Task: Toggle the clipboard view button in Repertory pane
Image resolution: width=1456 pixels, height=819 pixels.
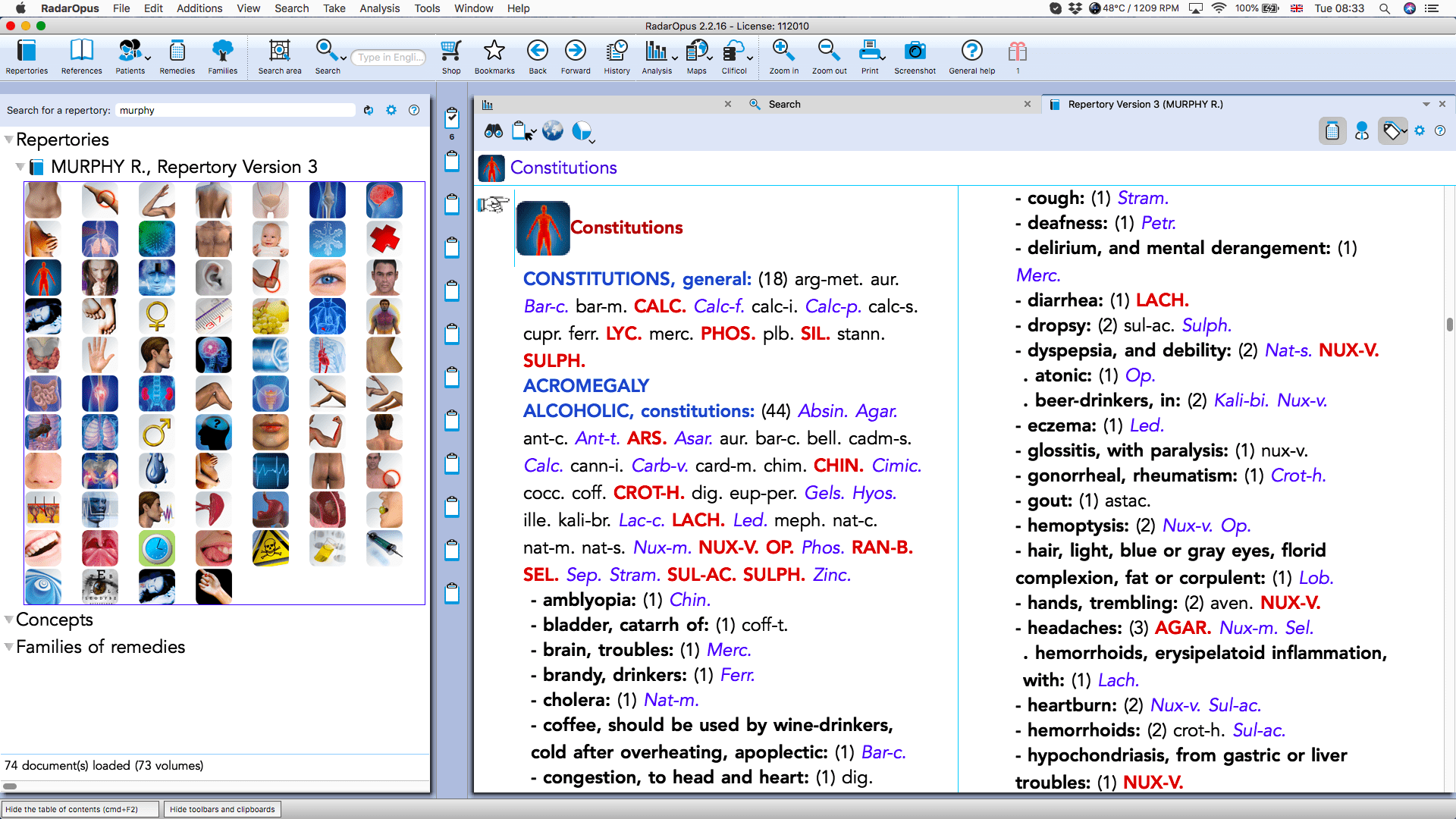Action: [1332, 131]
